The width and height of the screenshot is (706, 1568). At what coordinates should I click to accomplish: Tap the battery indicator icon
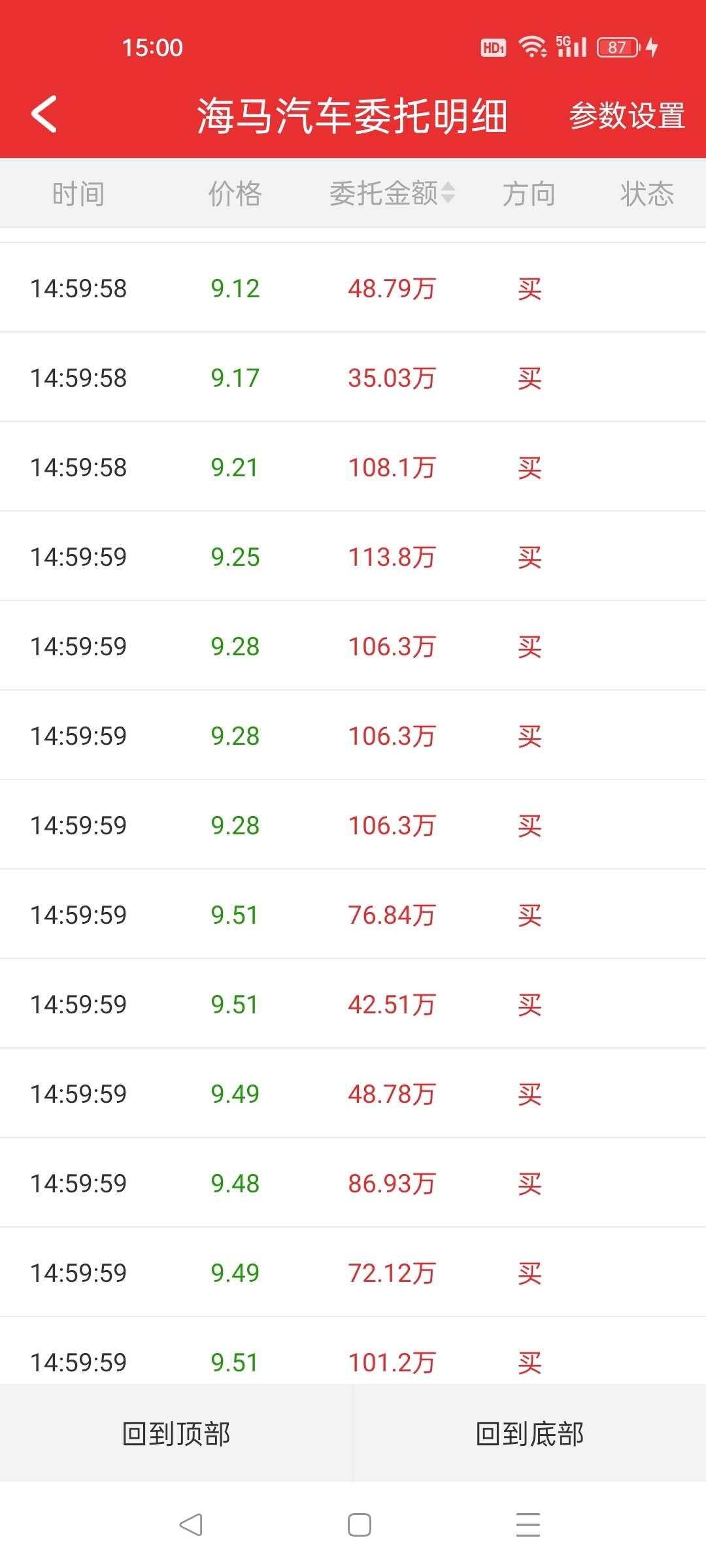[x=618, y=48]
